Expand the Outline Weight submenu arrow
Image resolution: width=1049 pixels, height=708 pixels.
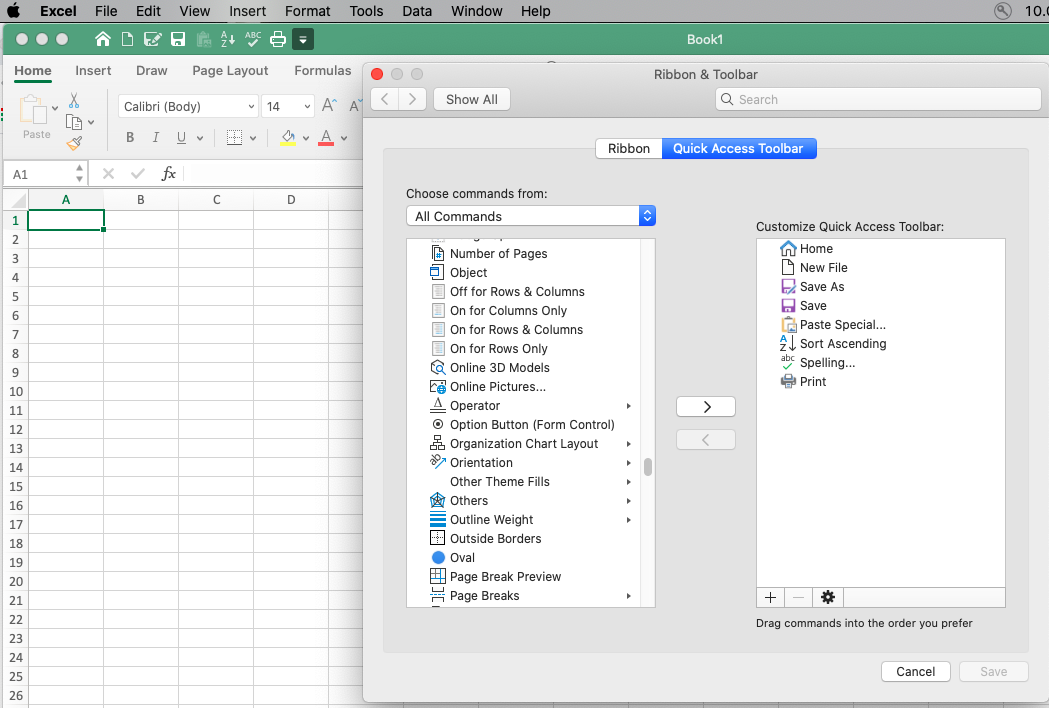point(629,520)
